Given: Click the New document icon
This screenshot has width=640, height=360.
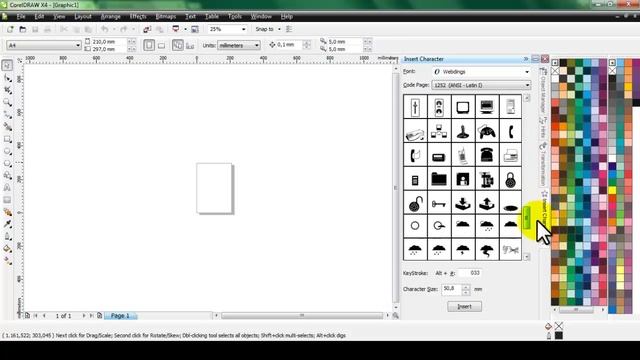Looking at the screenshot, I should coord(10,29).
